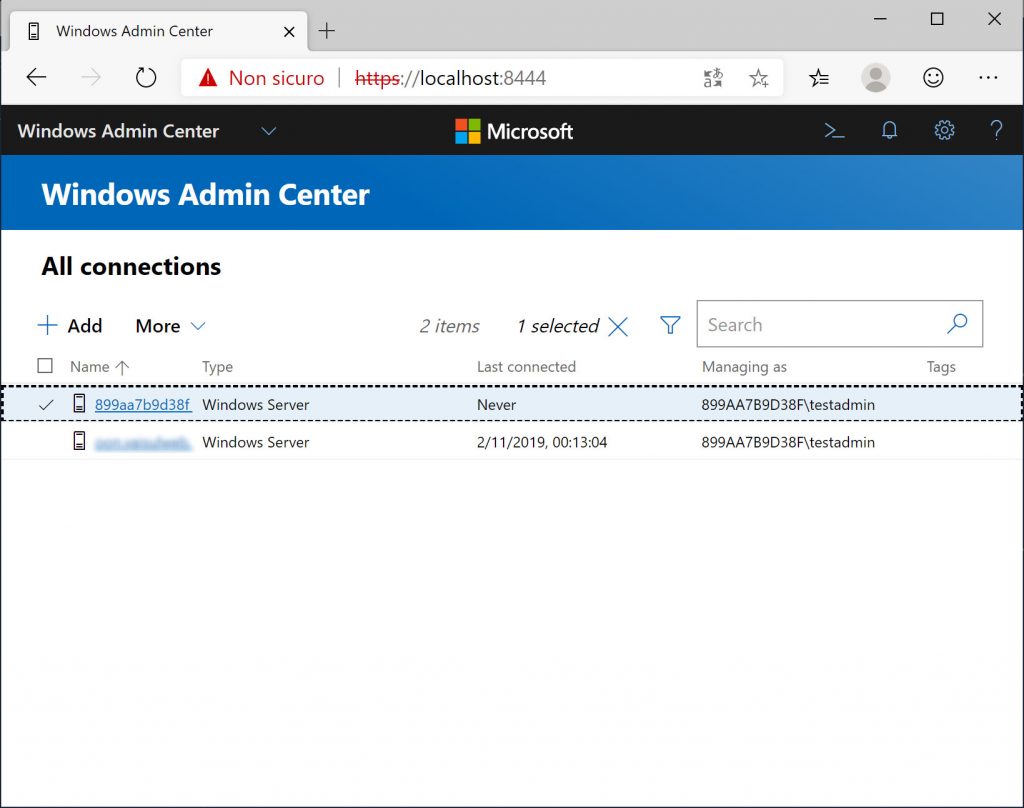Viewport: 1024px width, 808px height.
Task: Click the Non sicuro security label
Action: tap(276, 78)
